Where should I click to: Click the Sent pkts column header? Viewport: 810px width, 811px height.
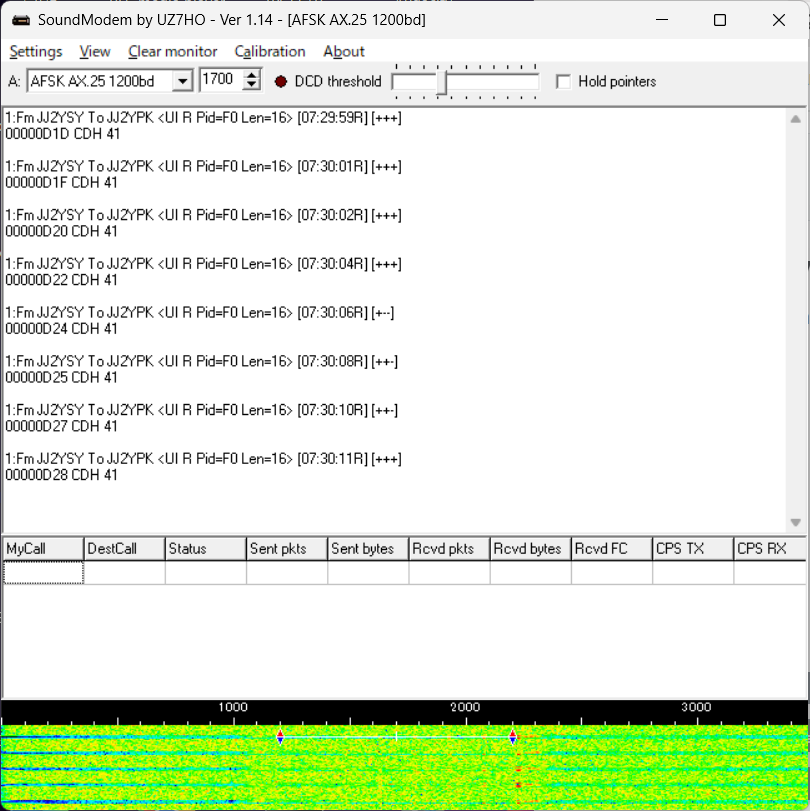click(287, 549)
